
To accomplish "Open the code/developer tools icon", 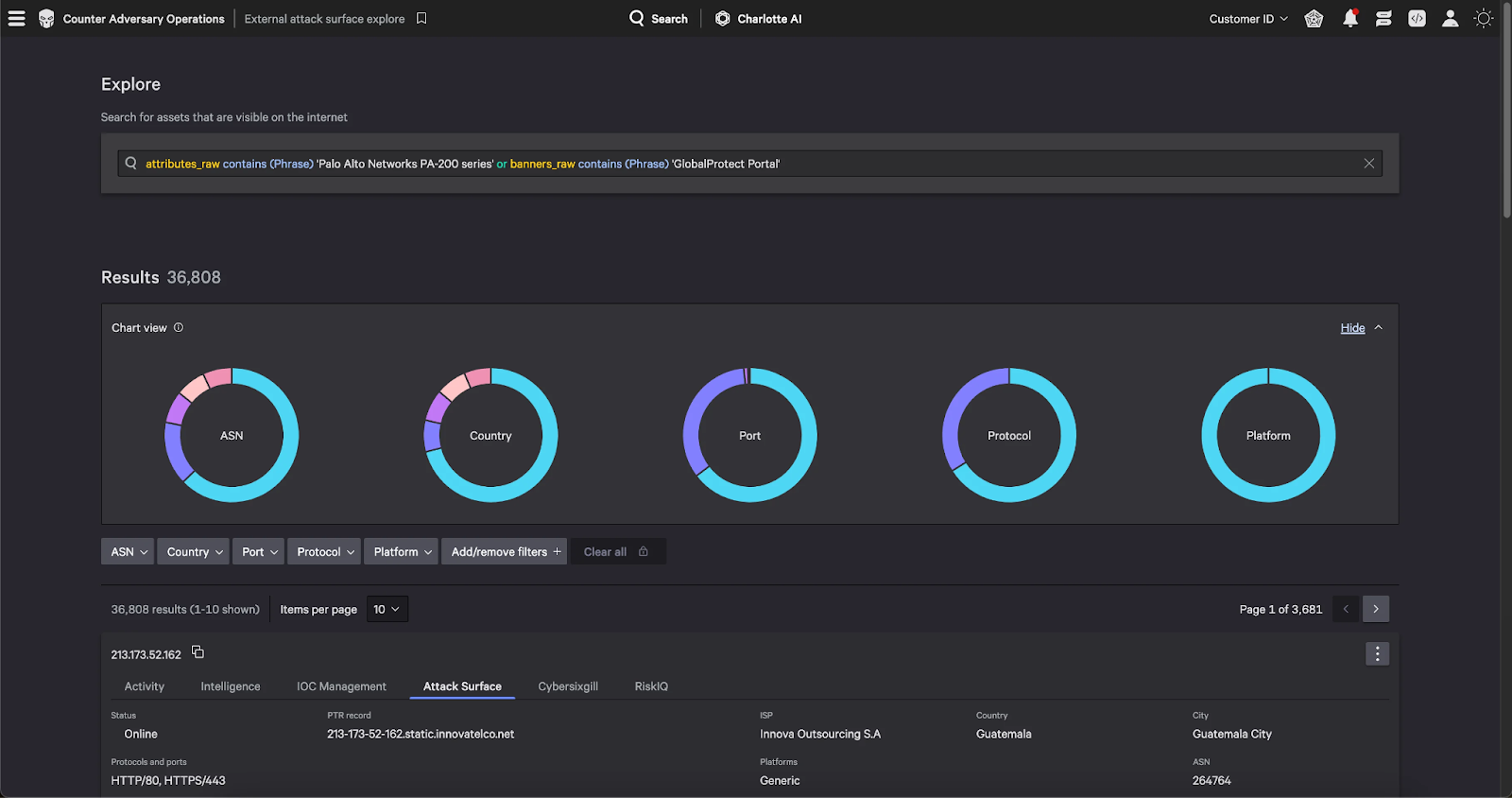I will (1417, 19).
